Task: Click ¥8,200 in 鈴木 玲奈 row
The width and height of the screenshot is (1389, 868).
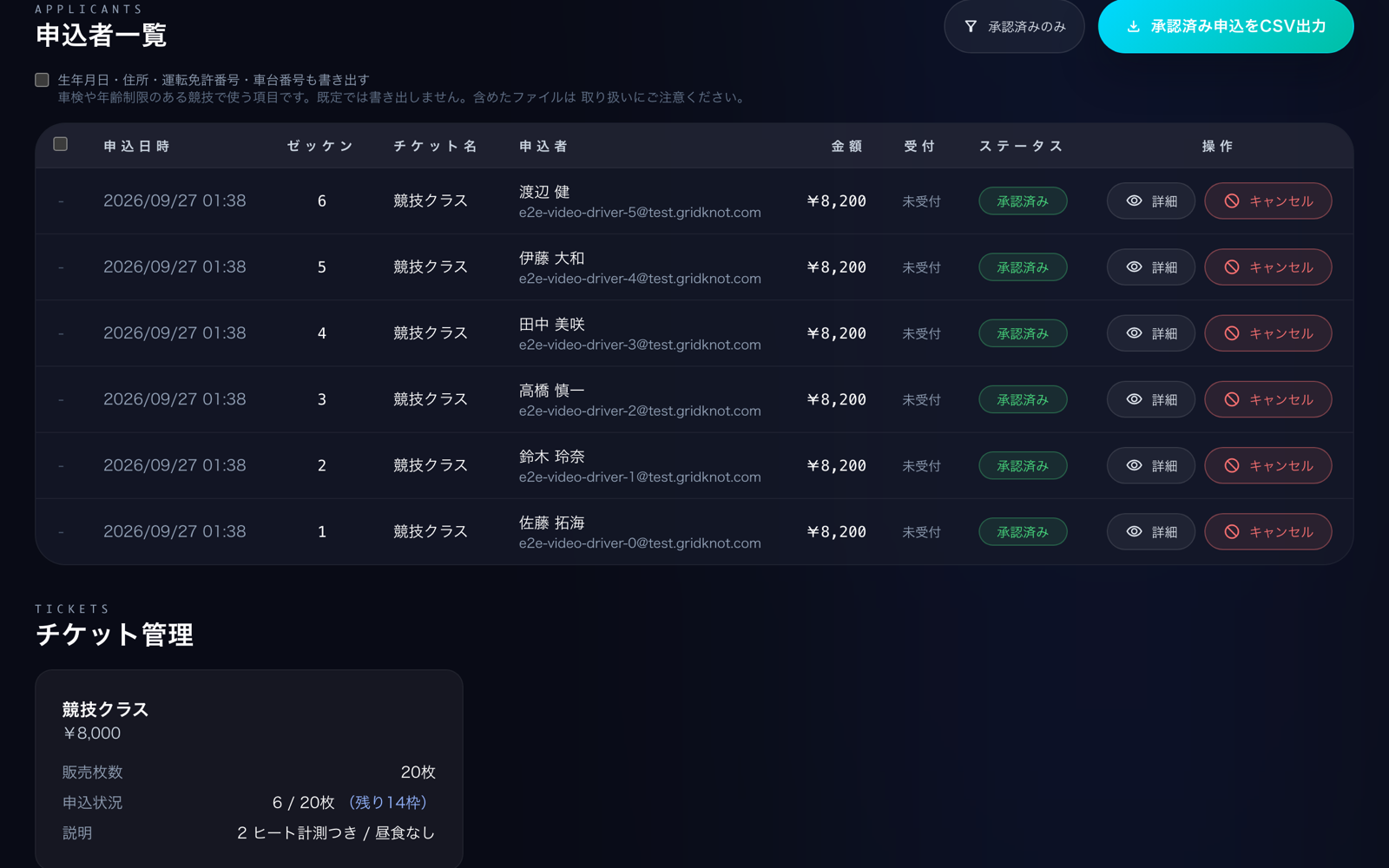Action: 836,465
